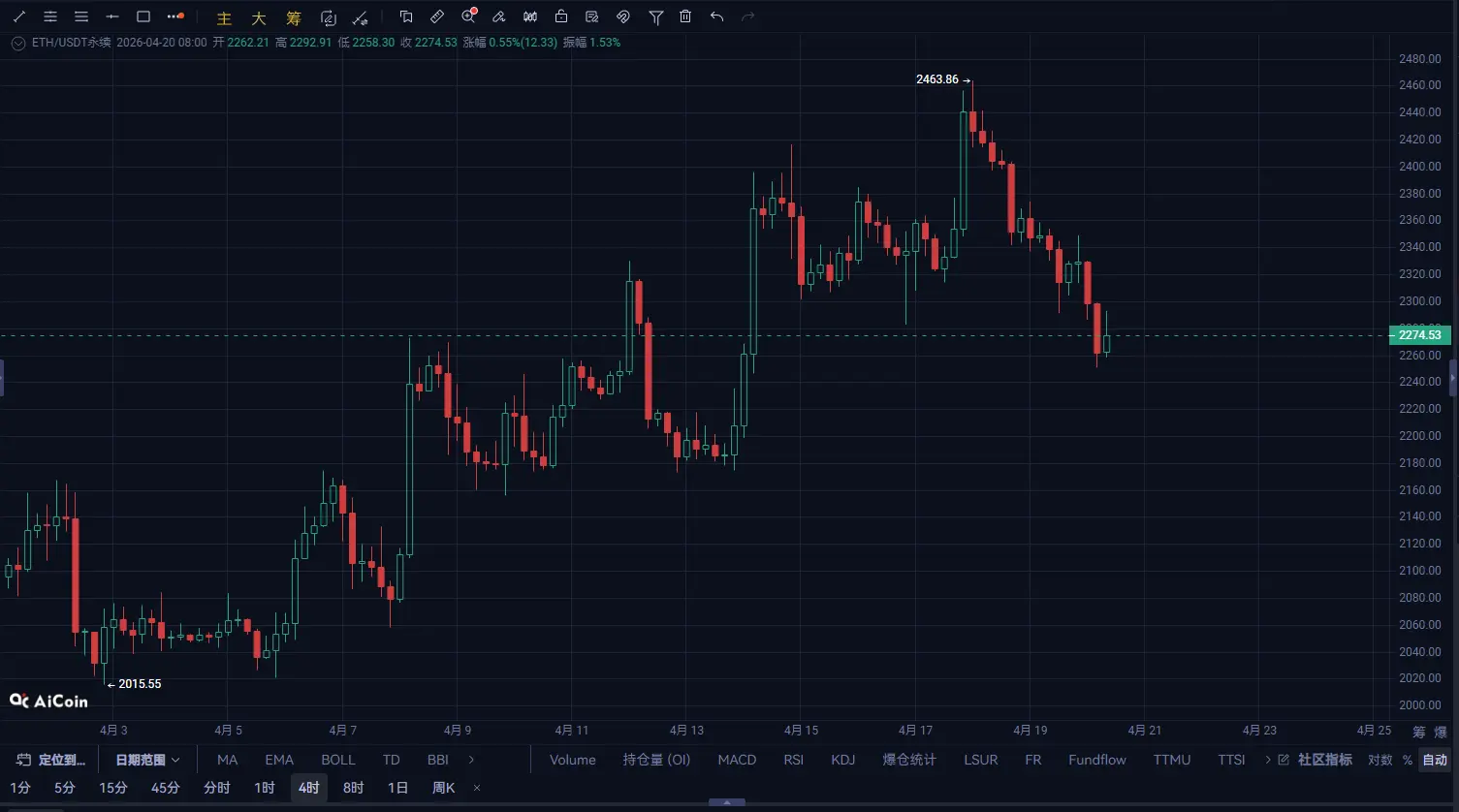Enable the RSI indicator
Viewport: 1459px width, 812px height.
pyautogui.click(x=794, y=760)
